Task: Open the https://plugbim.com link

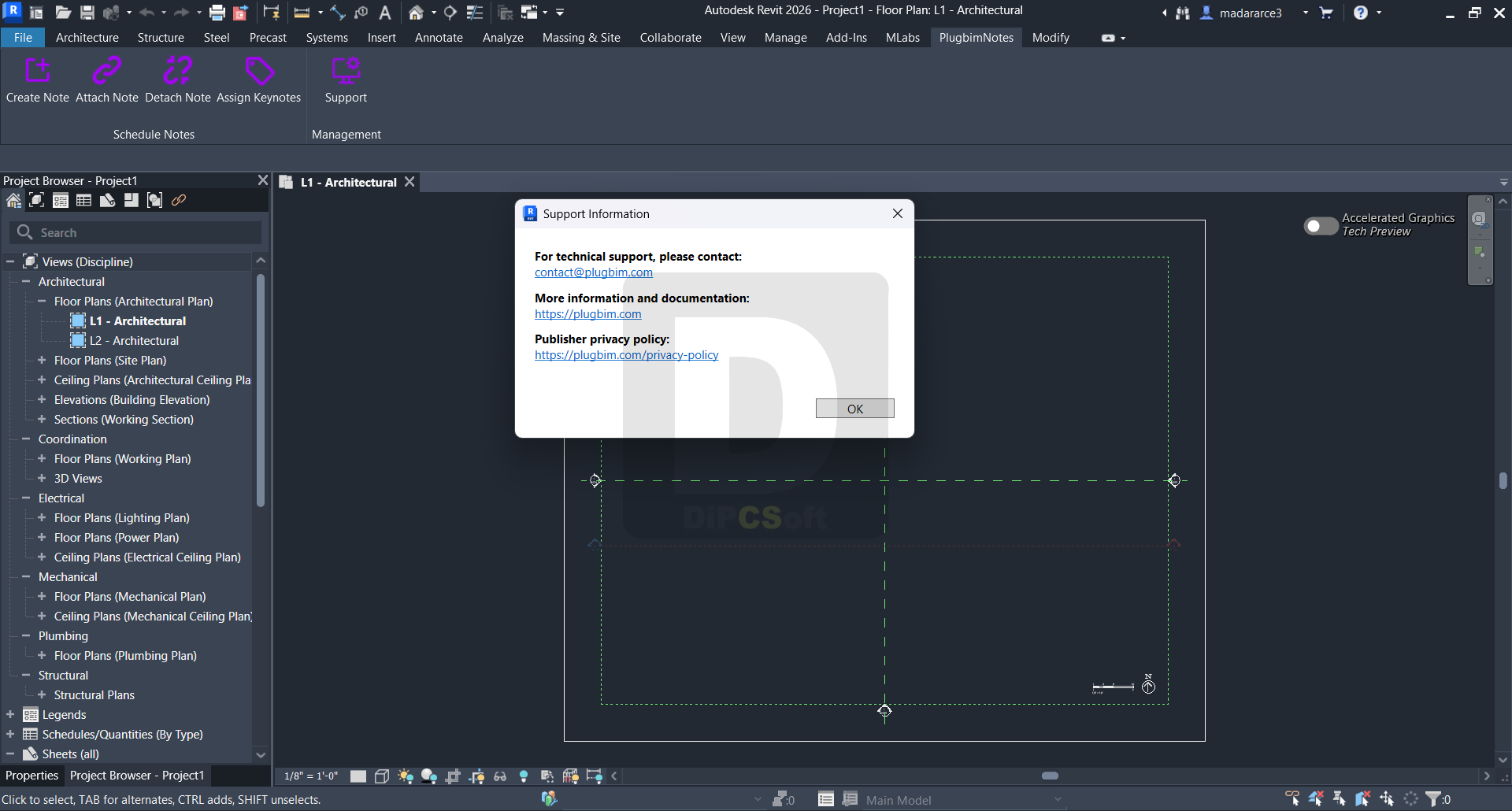Action: [x=588, y=314]
